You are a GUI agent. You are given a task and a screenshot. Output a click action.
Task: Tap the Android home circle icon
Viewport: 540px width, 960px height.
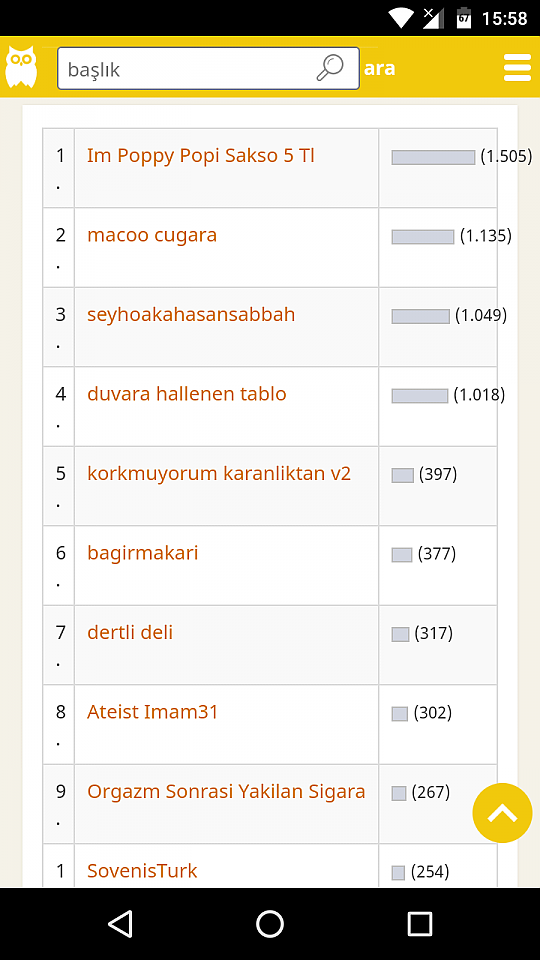coord(269,923)
